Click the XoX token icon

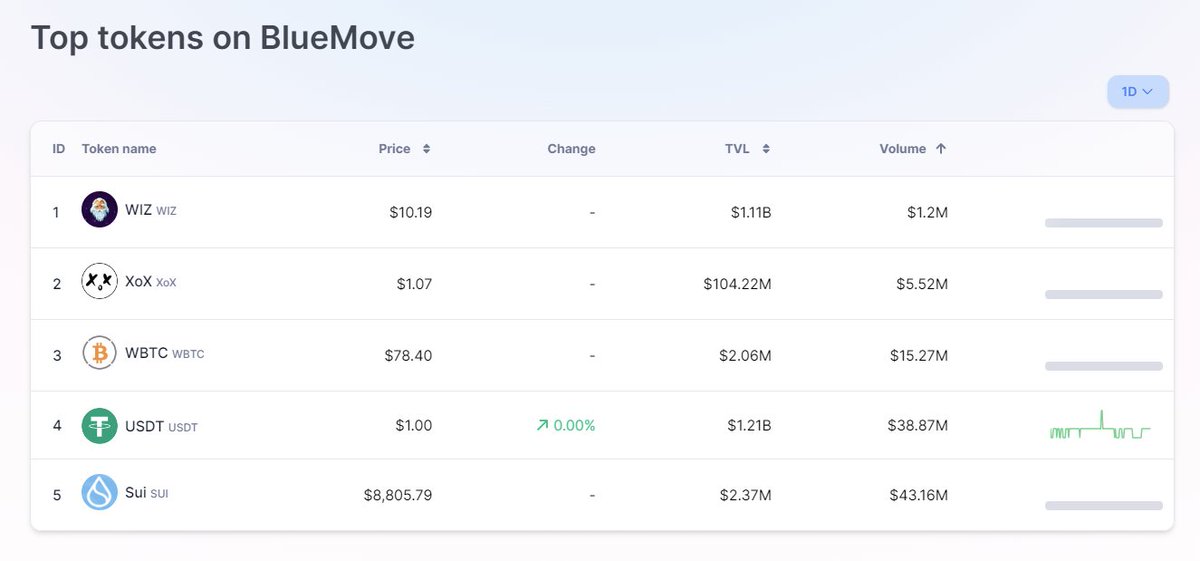click(x=99, y=282)
